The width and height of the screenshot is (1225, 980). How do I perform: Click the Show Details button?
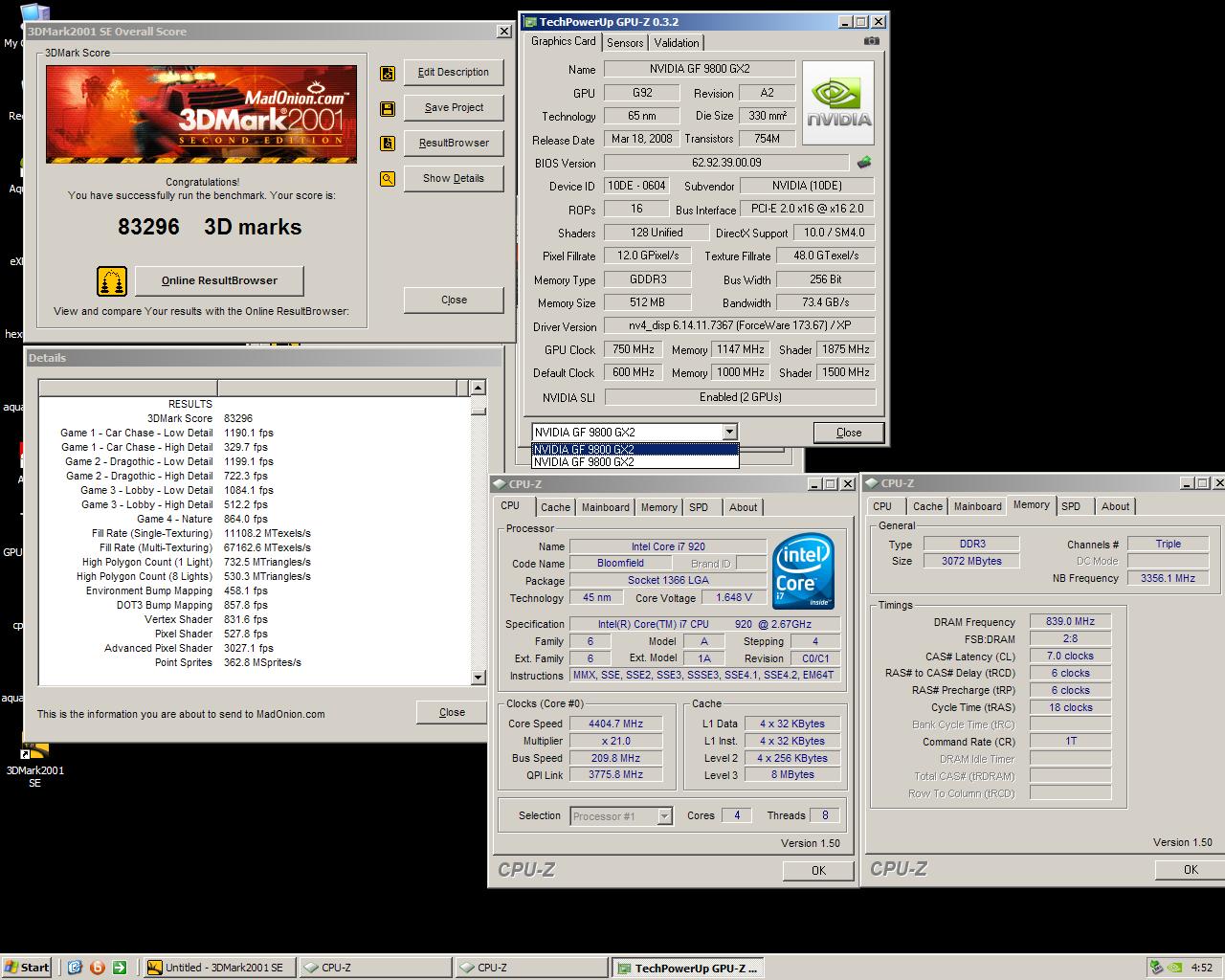pyautogui.click(x=454, y=178)
